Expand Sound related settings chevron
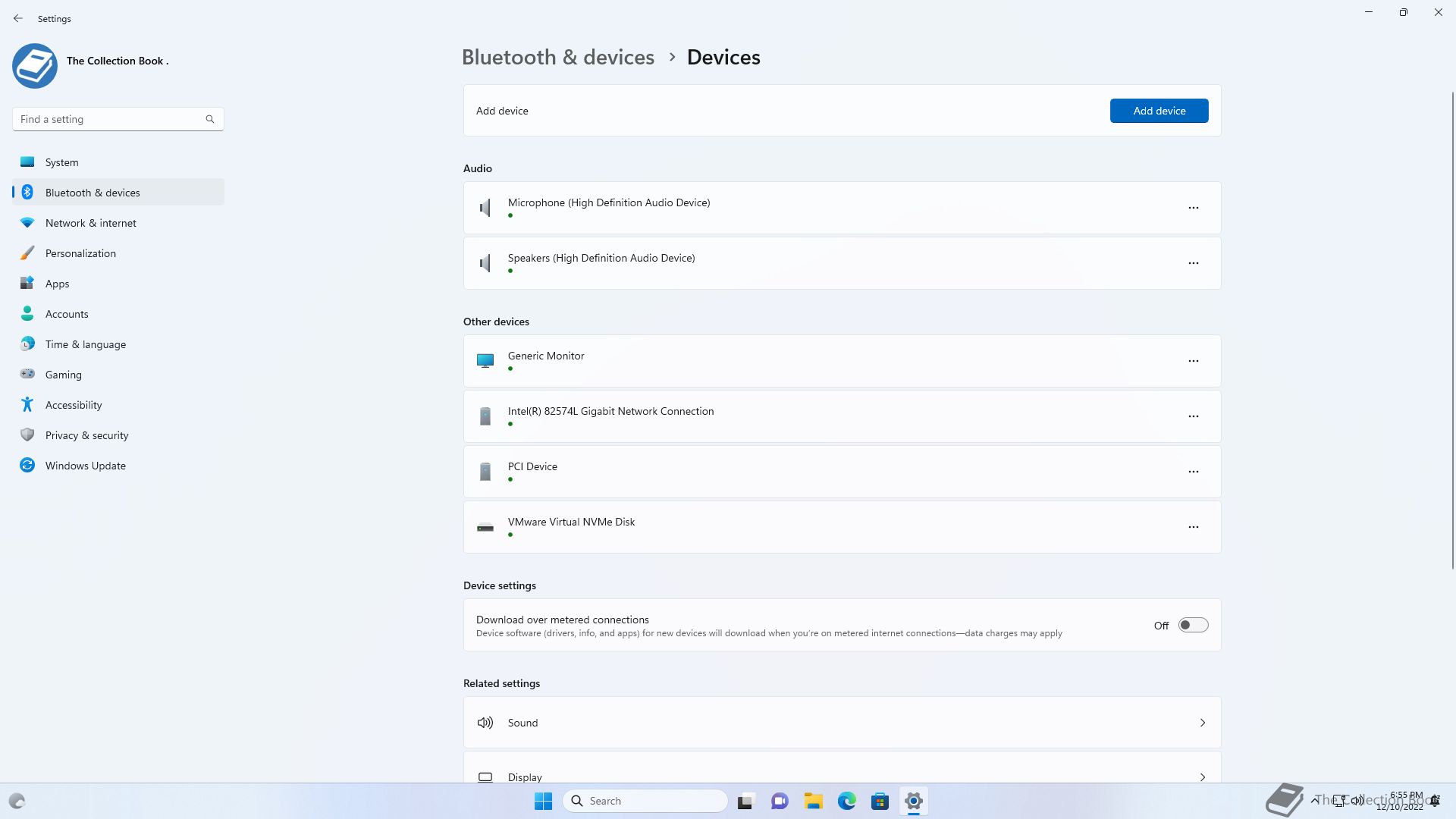Screen dimensions: 1456x819 point(1203,723)
